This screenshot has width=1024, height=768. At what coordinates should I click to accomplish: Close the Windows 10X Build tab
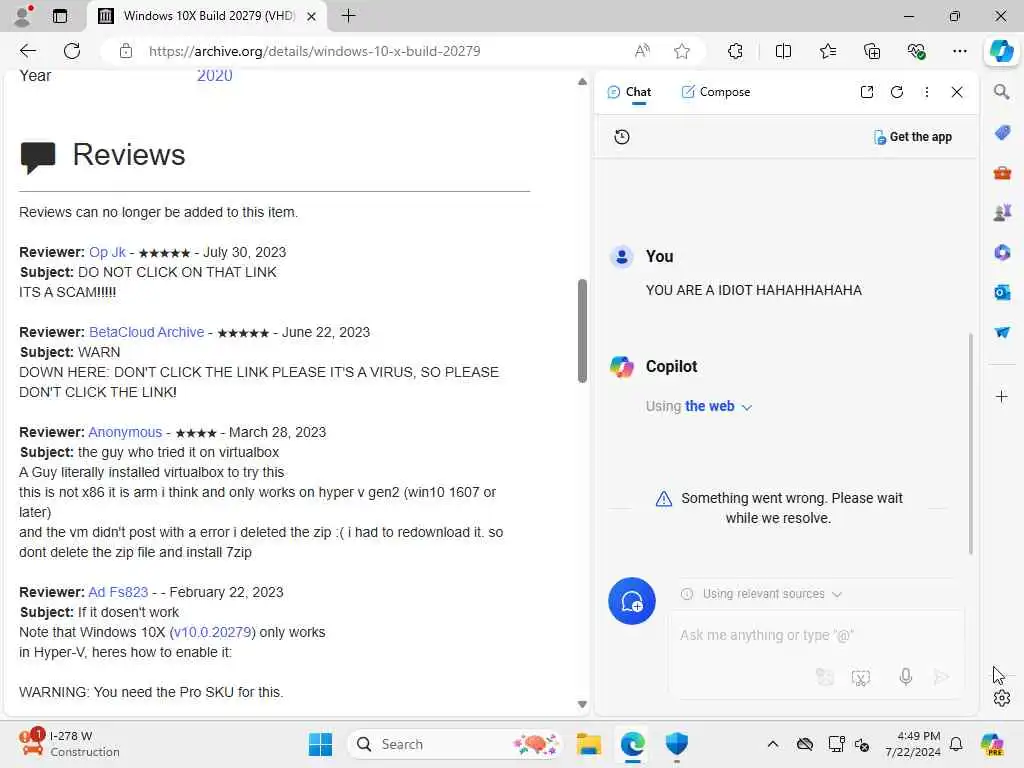click(312, 16)
